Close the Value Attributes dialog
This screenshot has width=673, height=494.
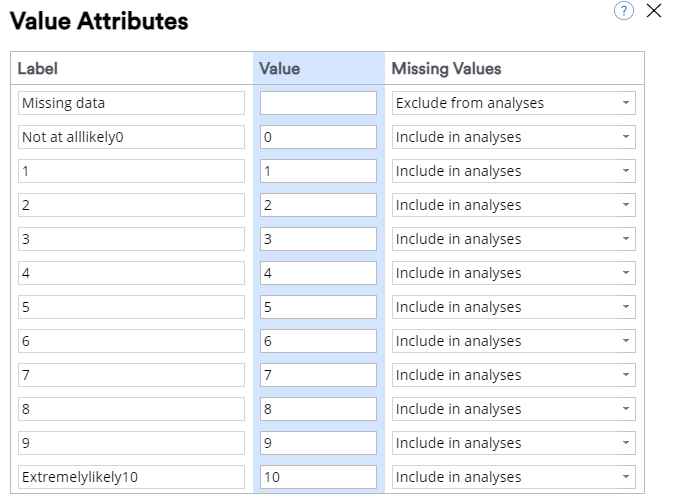(654, 10)
